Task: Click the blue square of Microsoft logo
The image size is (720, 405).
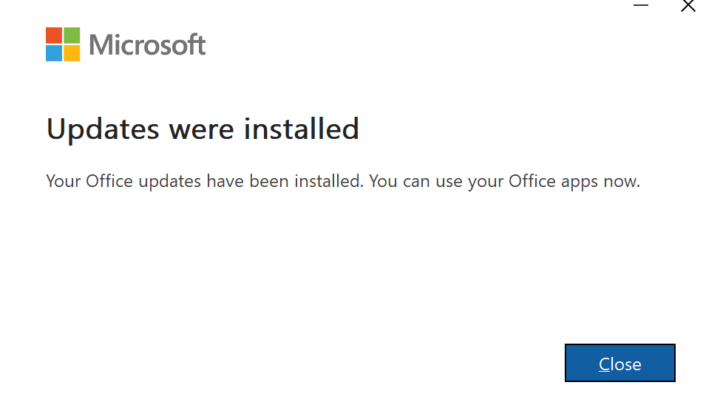Action: 54,53
